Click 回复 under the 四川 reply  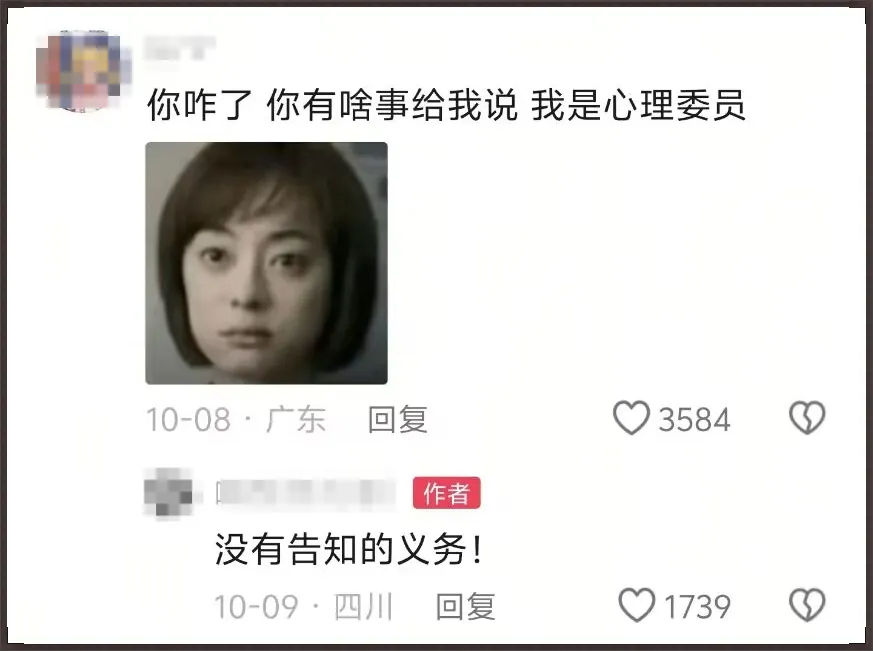click(465, 606)
